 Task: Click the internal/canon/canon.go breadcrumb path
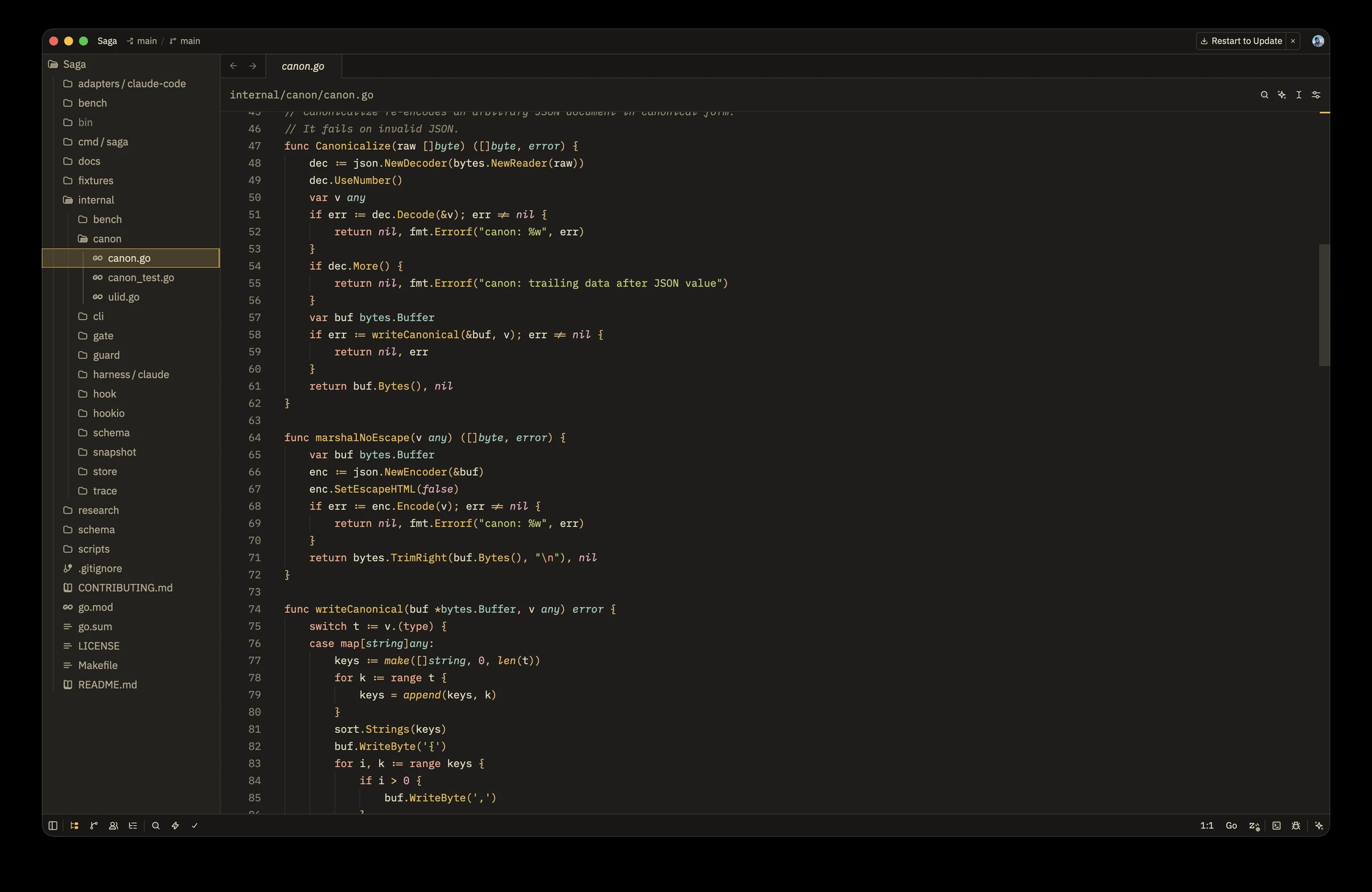(x=301, y=94)
